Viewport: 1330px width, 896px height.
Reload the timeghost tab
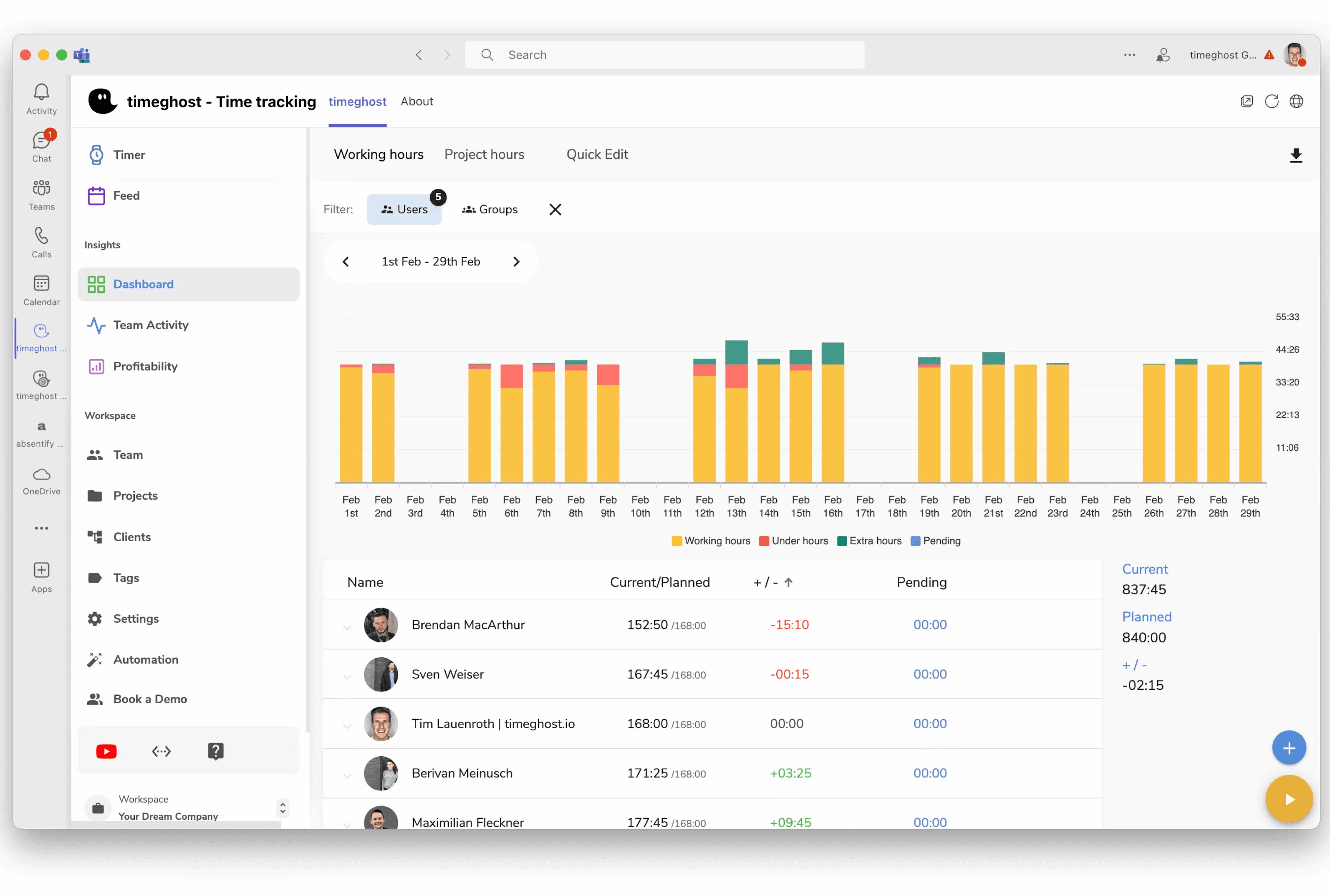click(x=1271, y=101)
